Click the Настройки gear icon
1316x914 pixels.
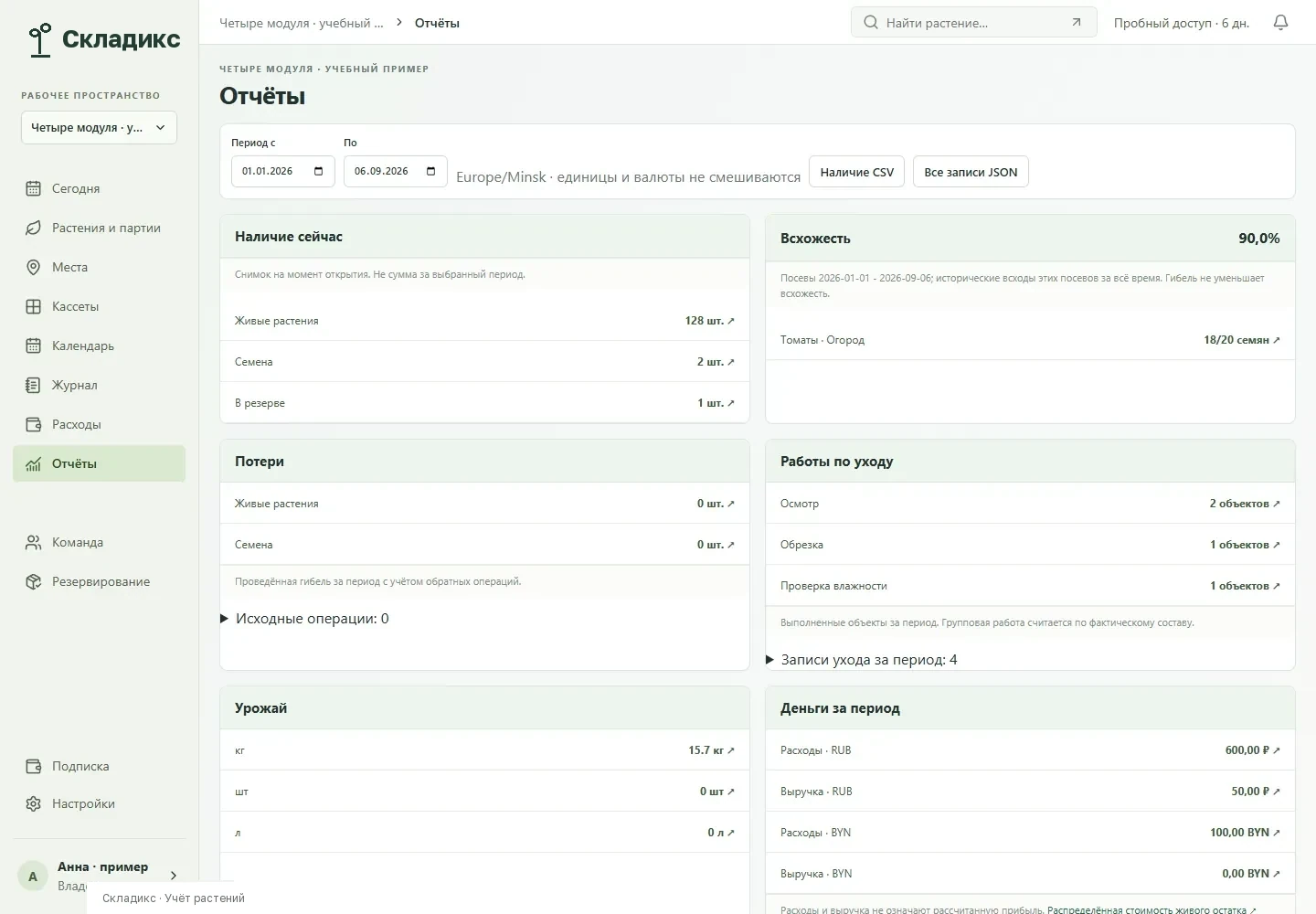(x=34, y=803)
